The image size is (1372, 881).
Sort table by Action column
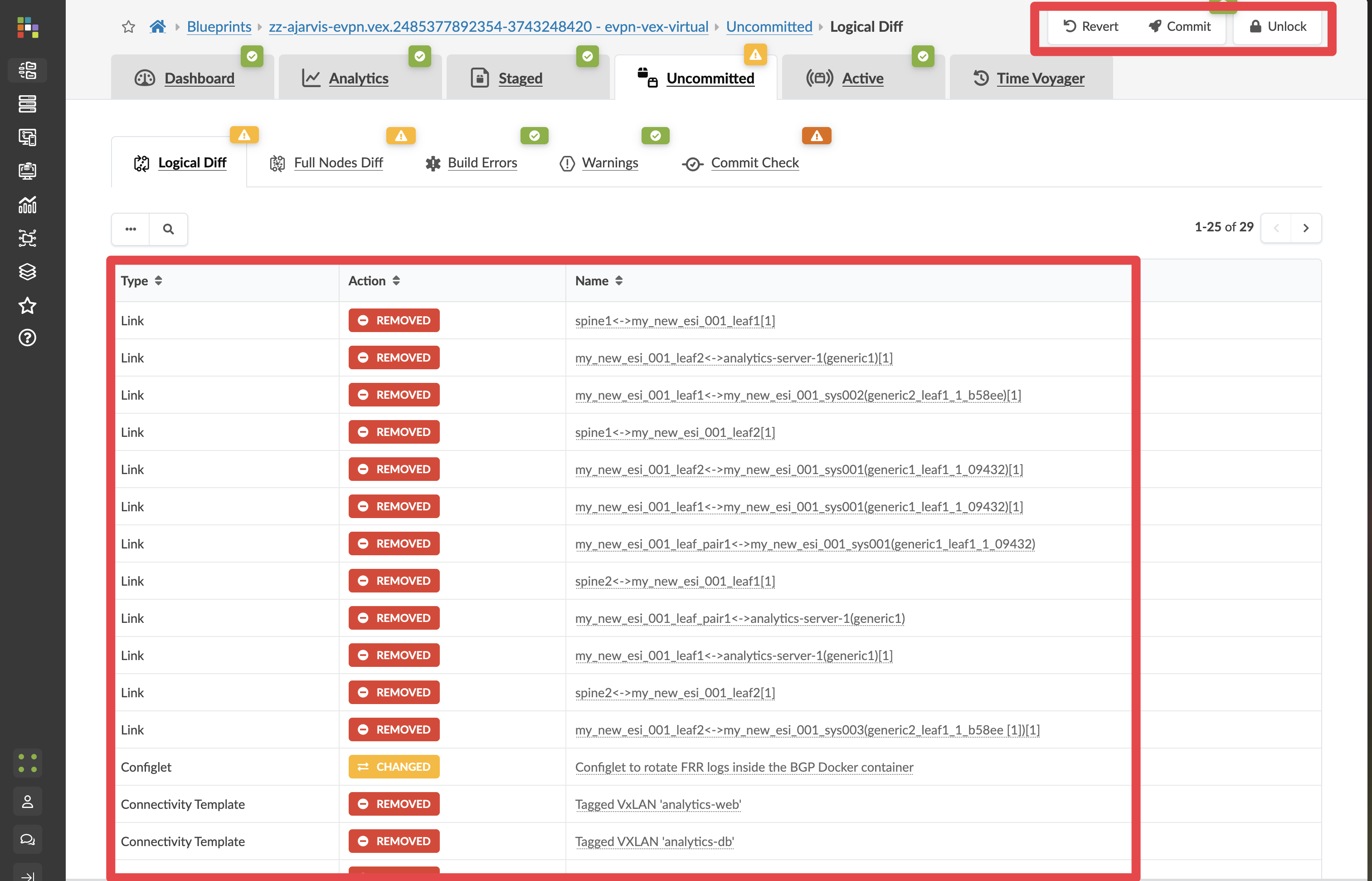396,280
